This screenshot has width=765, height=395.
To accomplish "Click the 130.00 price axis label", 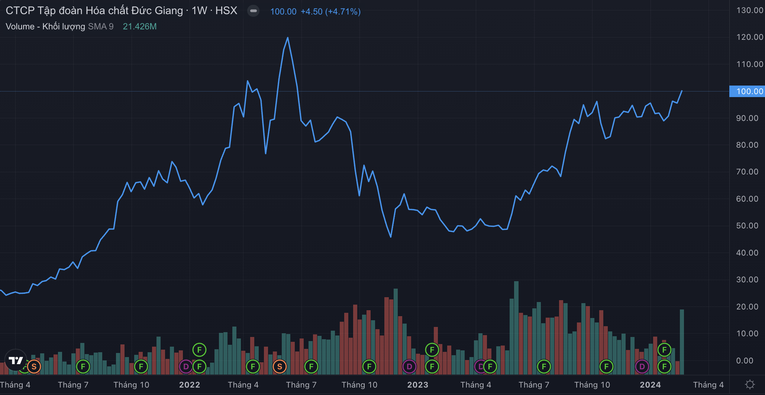I will 751,10.
